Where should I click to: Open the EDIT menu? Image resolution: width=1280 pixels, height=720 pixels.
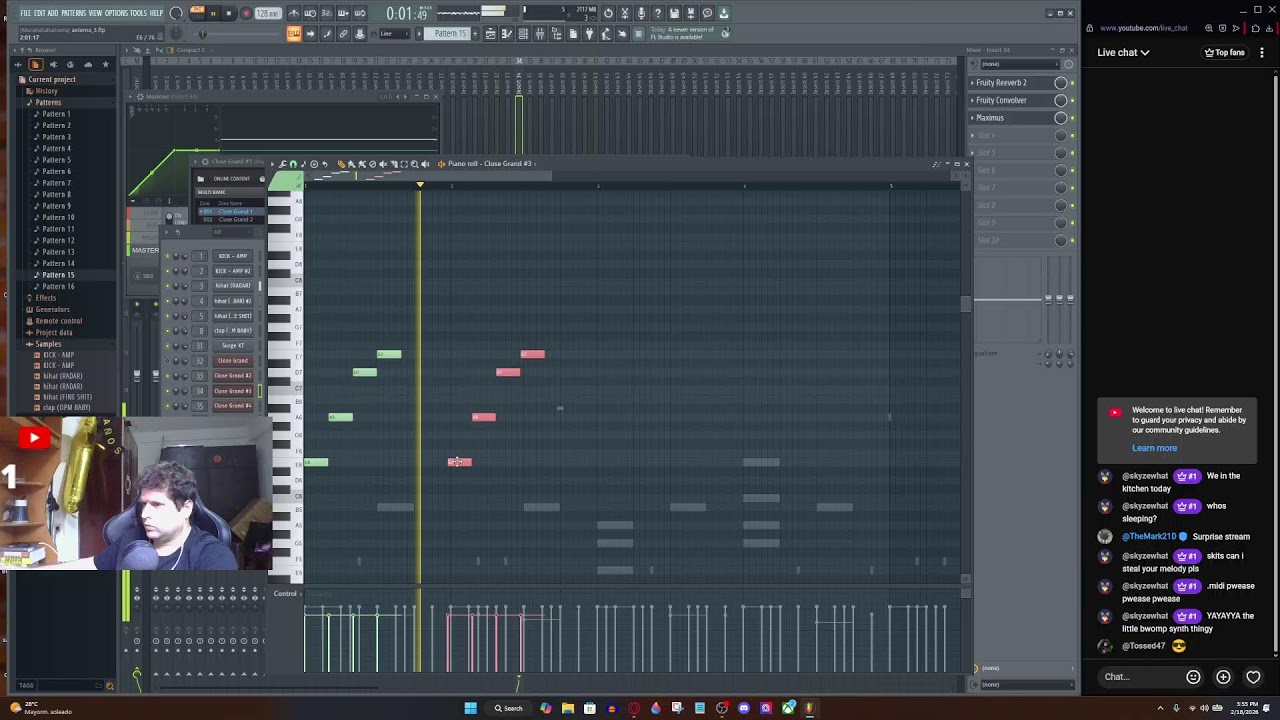(x=40, y=13)
